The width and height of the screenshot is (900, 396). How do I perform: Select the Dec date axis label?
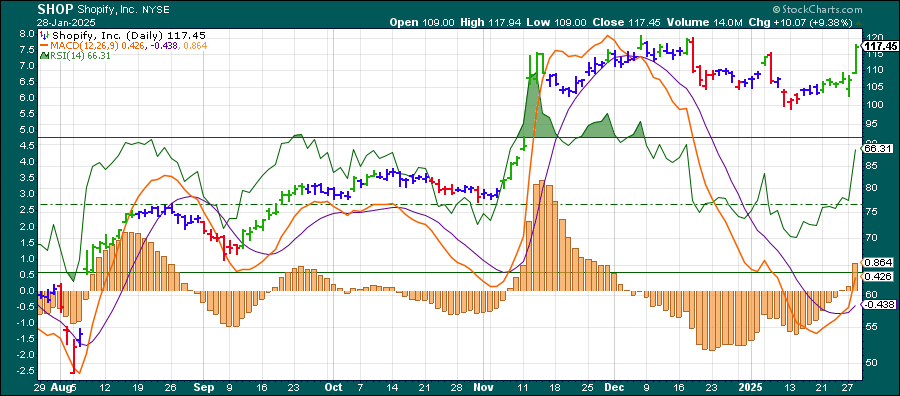(x=613, y=387)
